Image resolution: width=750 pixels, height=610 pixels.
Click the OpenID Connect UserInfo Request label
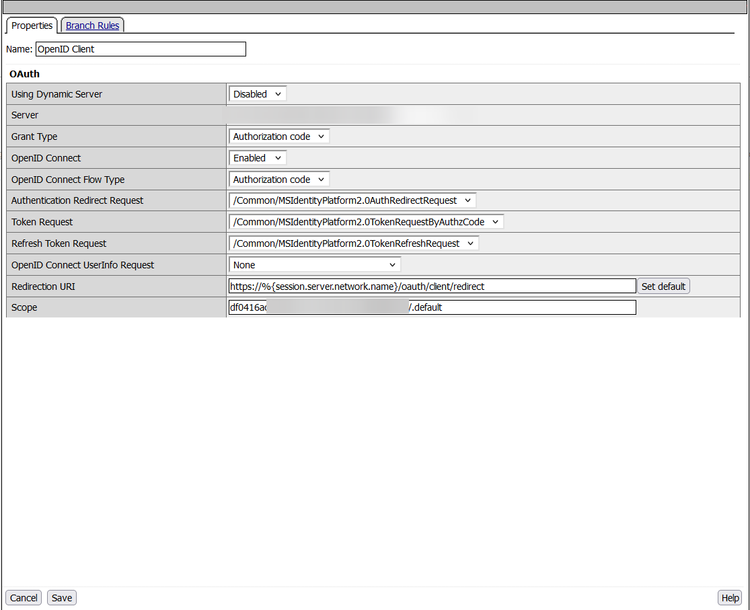pyautogui.click(x=82, y=265)
